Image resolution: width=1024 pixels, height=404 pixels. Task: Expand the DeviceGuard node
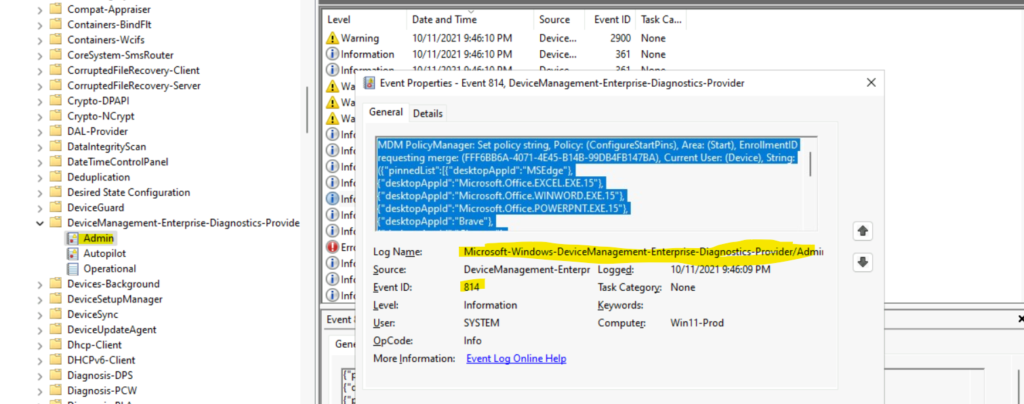point(40,208)
